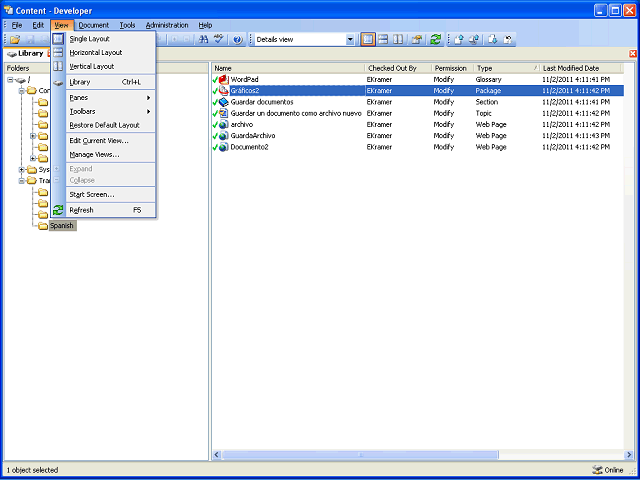This screenshot has width=640, height=480.
Task: Click the Properties toolbar icon
Action: 416,40
